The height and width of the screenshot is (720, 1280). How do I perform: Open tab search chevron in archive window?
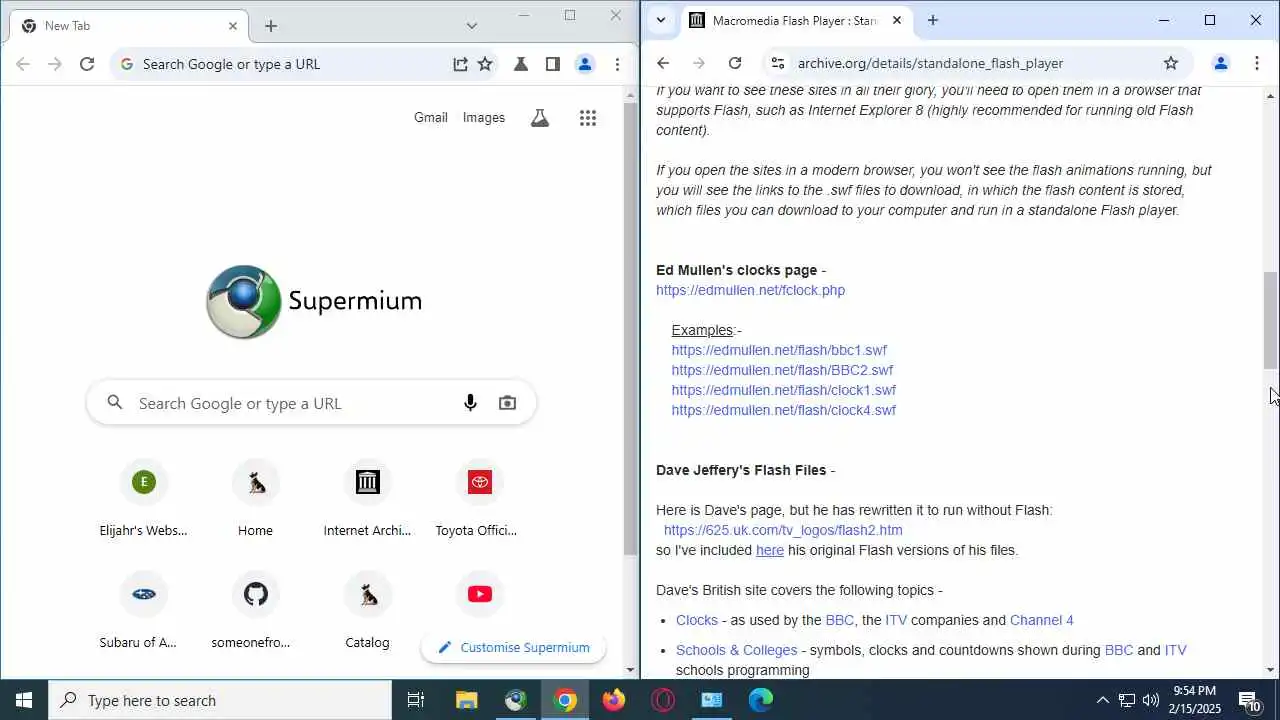coord(660,20)
